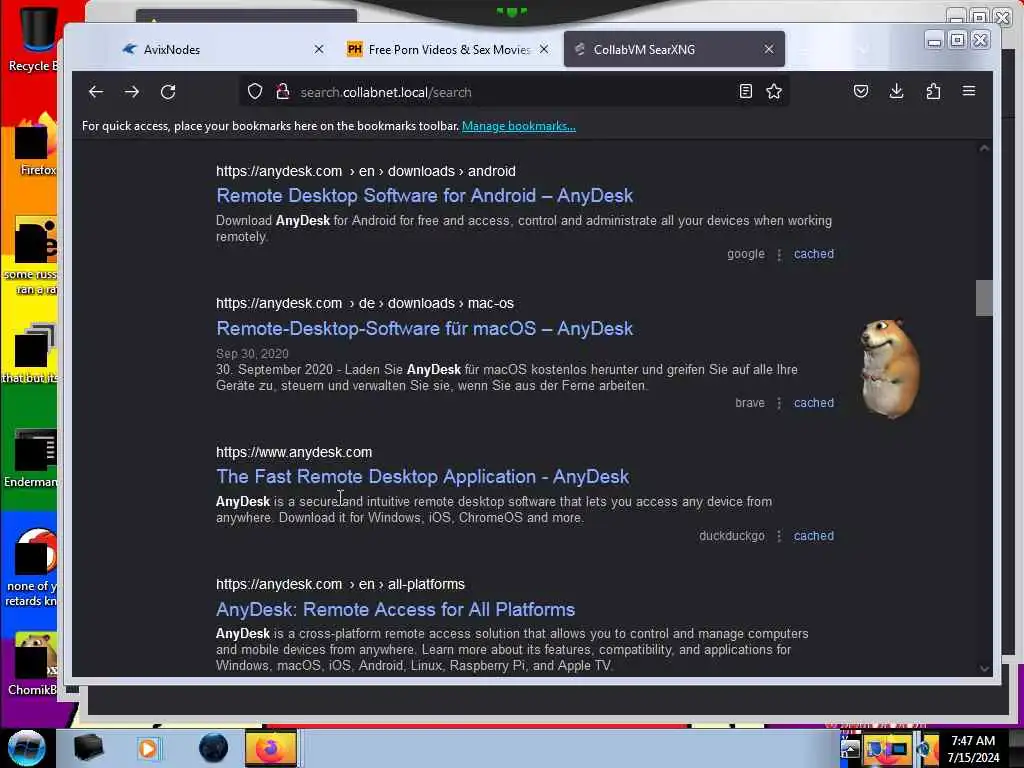Click the anydesk.com de mac-os URL
Image resolution: width=1024 pixels, height=768 pixels.
point(365,303)
